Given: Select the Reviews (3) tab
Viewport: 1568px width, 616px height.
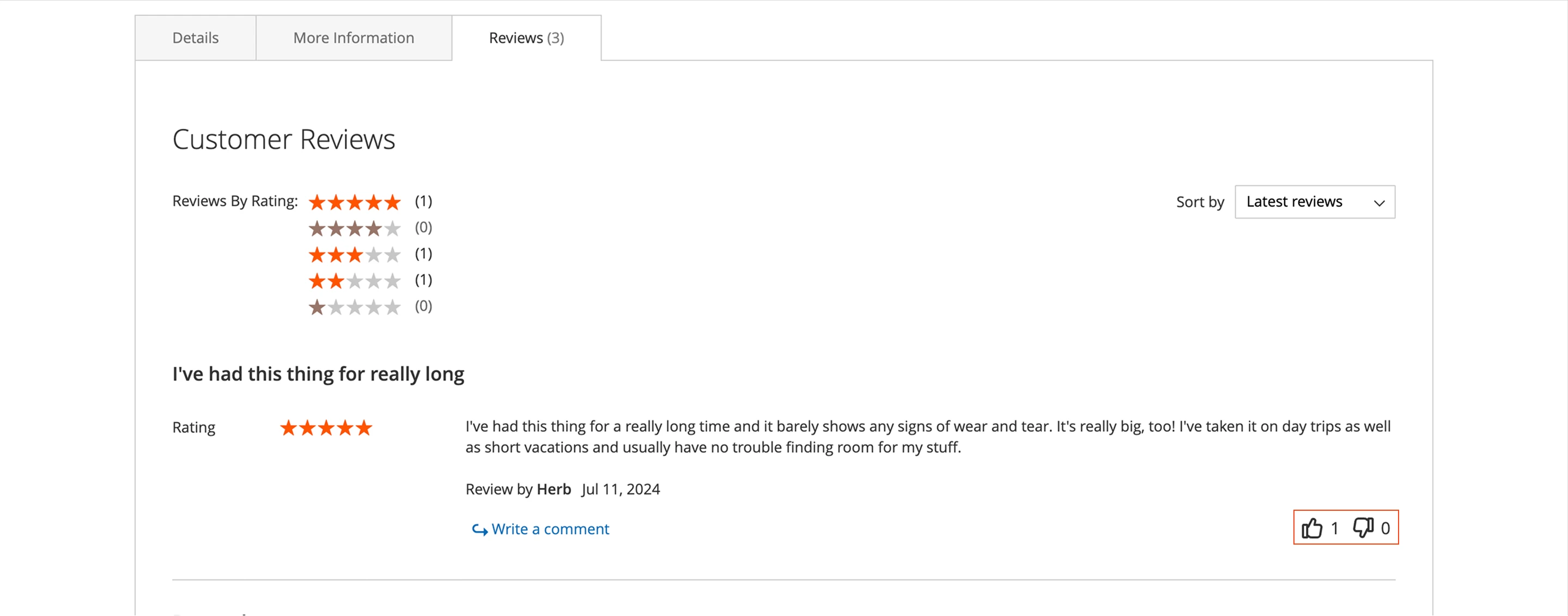Looking at the screenshot, I should (526, 37).
